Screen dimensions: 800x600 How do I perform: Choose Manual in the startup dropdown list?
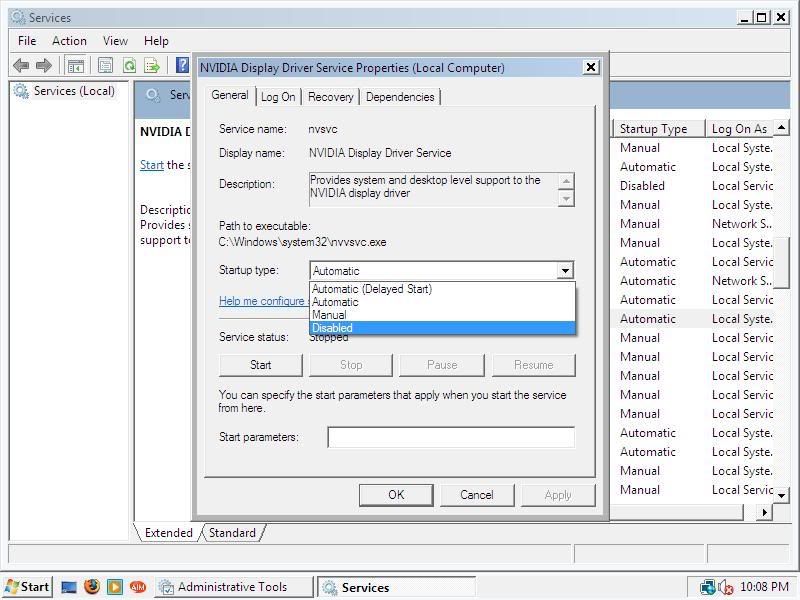442,315
